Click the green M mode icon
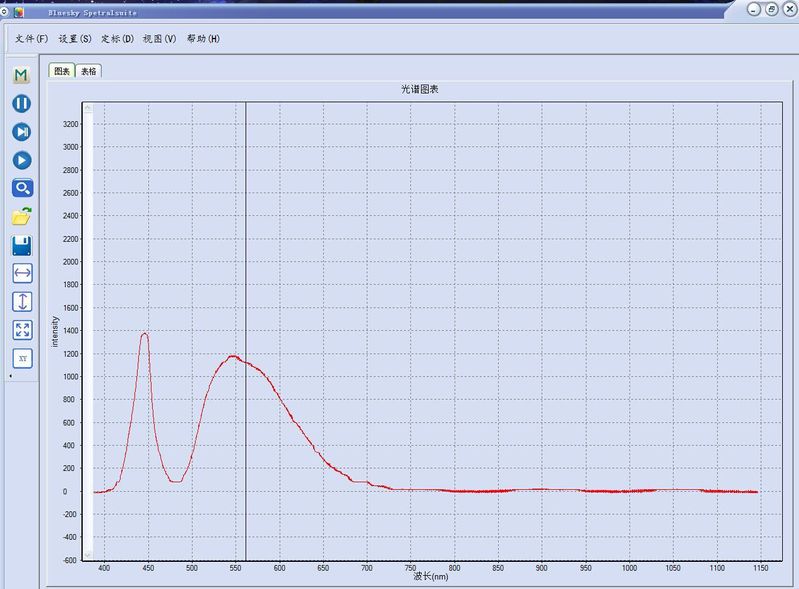The image size is (799, 589). [21, 75]
